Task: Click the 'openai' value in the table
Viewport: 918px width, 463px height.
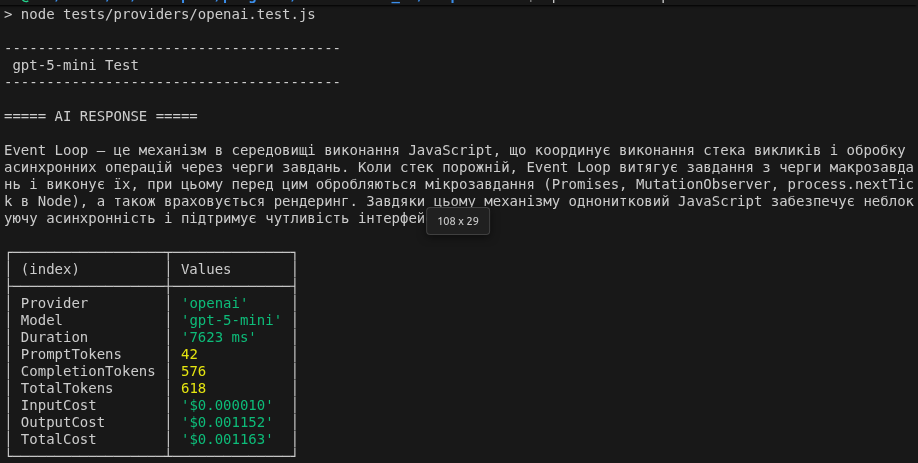Action: pyautogui.click(x=214, y=303)
